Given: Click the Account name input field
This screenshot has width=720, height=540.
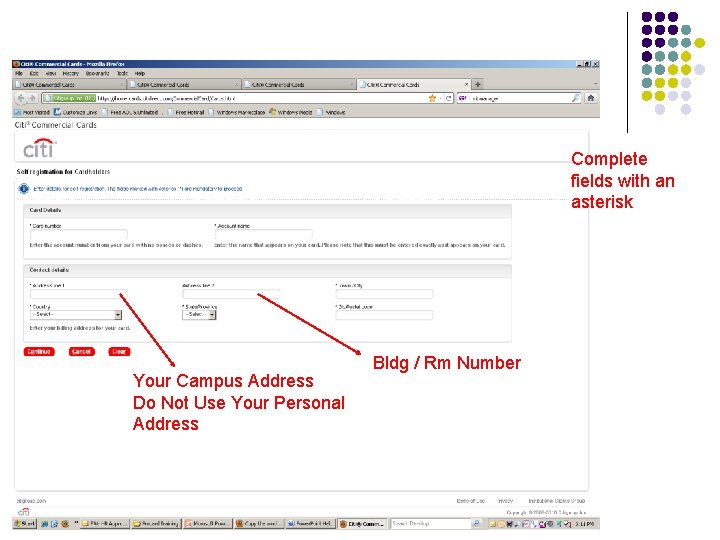Looking at the screenshot, I should coord(264,234).
